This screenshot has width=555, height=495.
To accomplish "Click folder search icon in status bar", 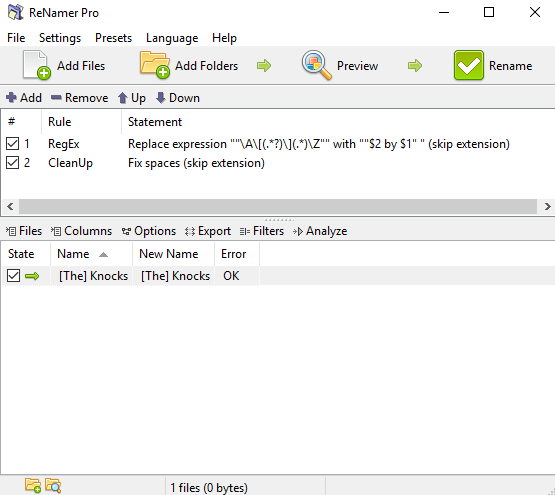I will coord(53,485).
